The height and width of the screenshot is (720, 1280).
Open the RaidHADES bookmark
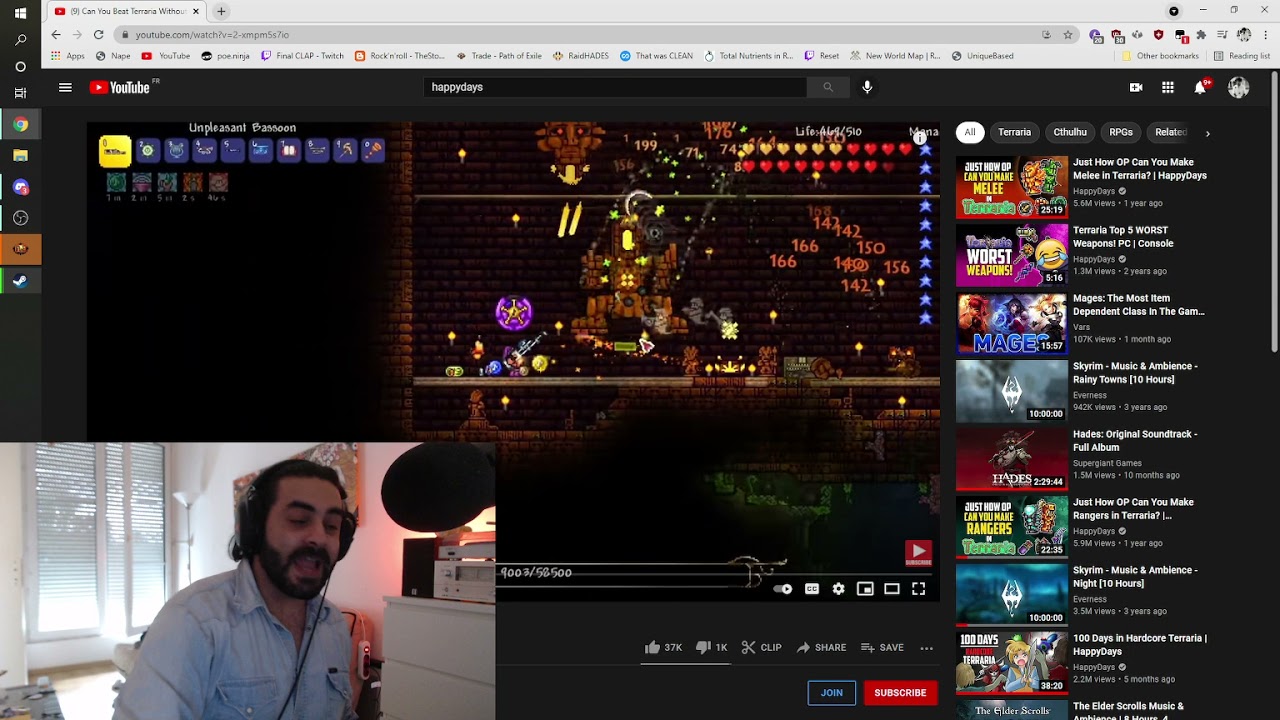(580, 56)
